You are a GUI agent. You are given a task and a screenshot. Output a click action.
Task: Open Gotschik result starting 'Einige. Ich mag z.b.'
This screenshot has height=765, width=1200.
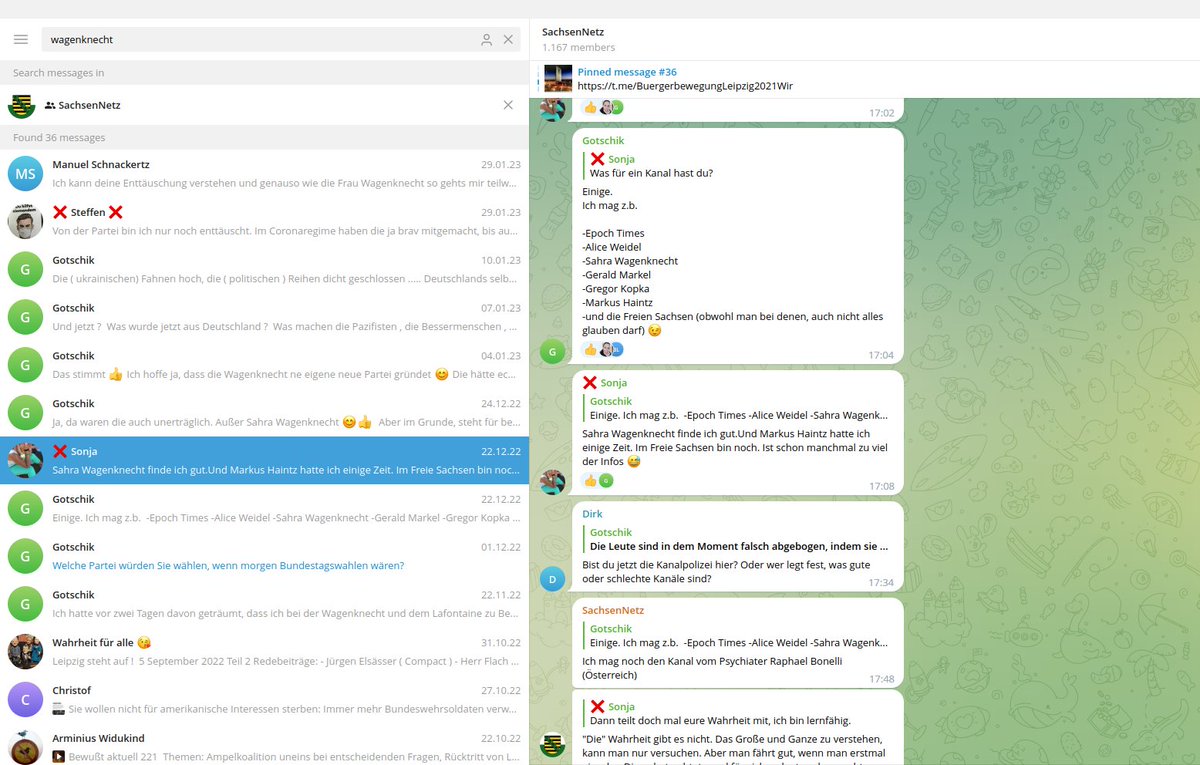264,509
